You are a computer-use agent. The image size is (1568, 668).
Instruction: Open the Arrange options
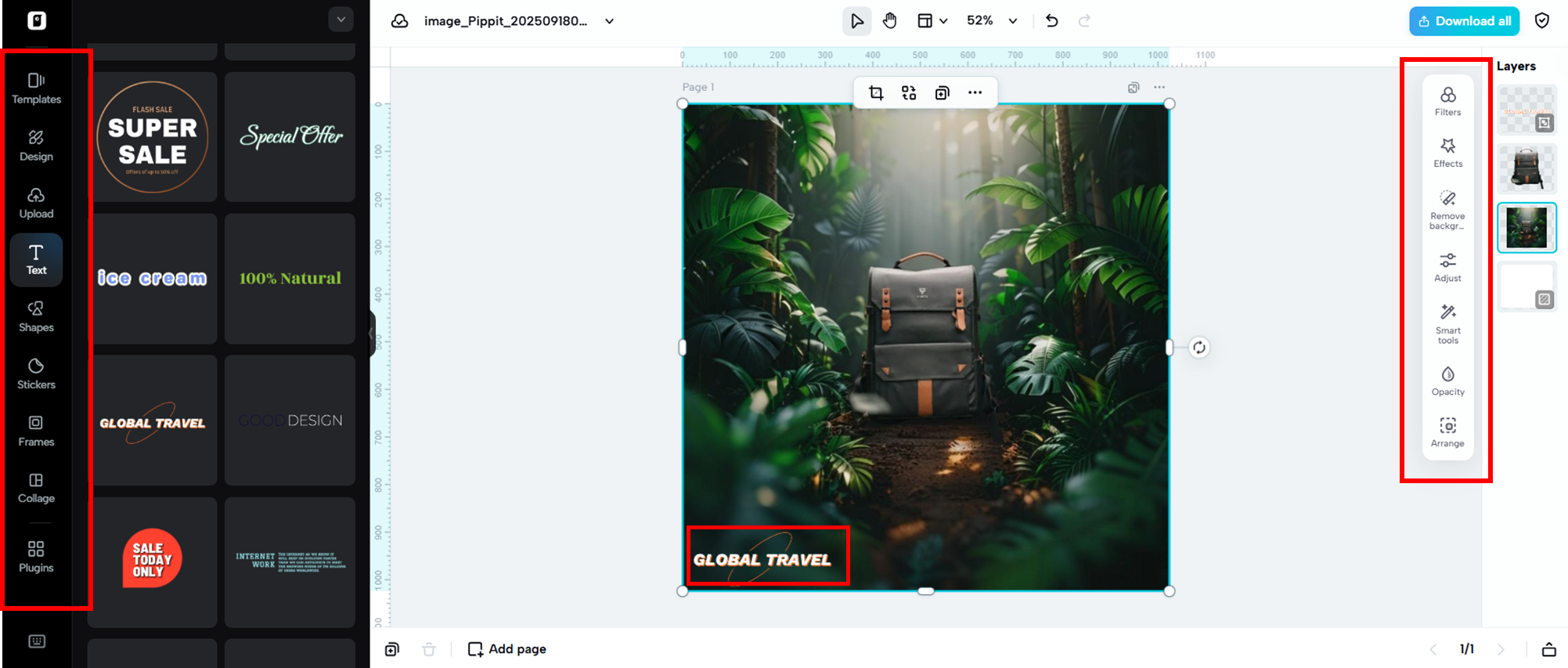click(1447, 433)
